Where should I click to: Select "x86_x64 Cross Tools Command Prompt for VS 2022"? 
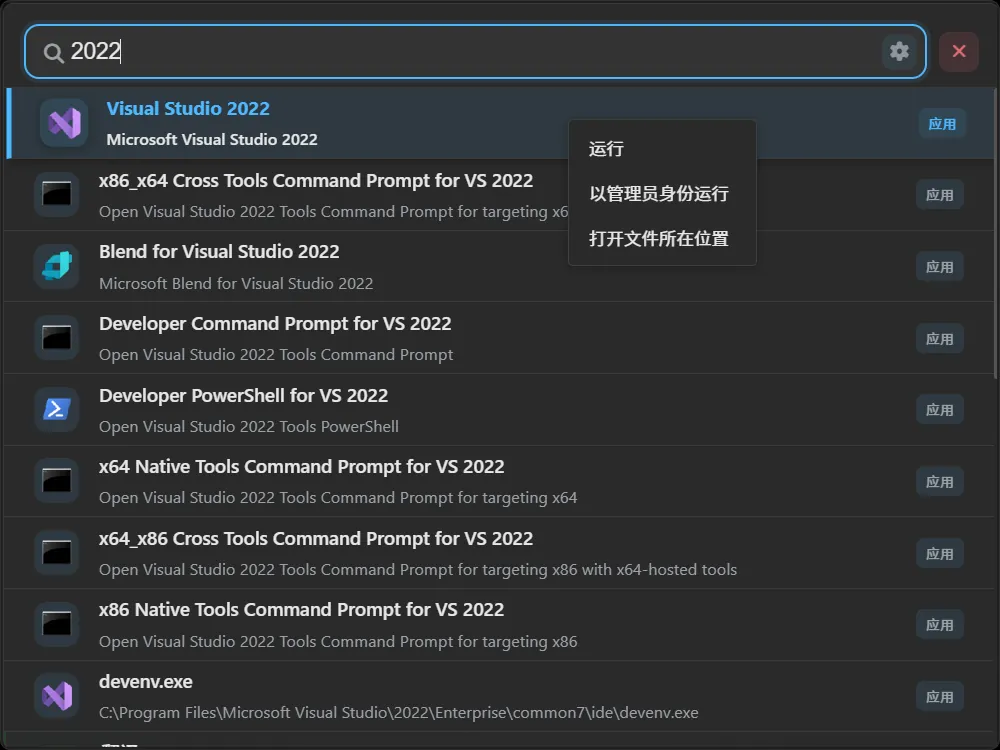(316, 181)
